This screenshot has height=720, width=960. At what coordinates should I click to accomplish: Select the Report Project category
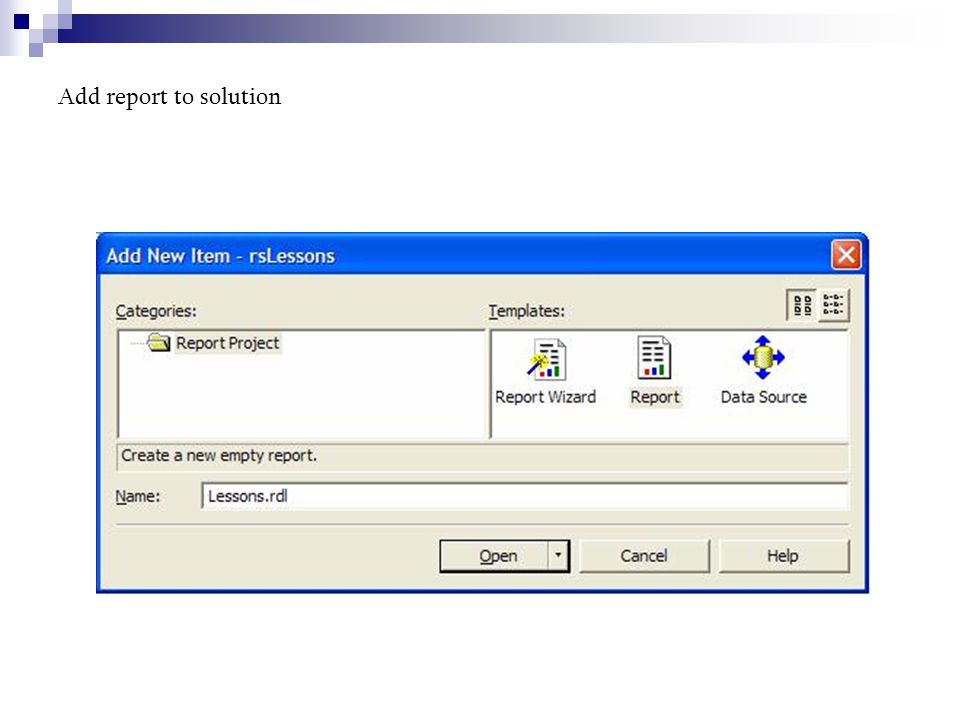(x=227, y=343)
